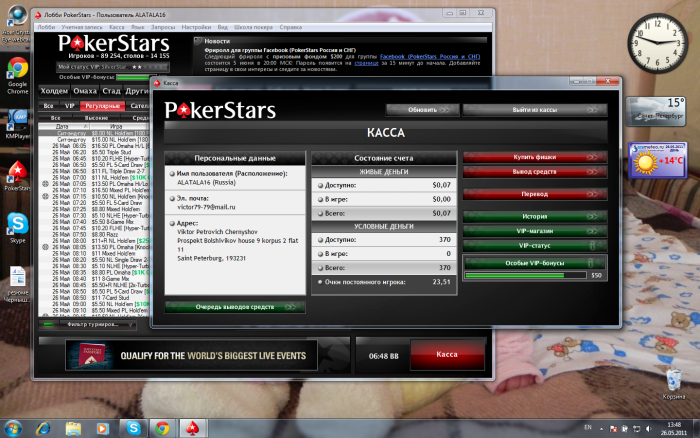Open the Лобби menu
The width and height of the screenshot is (700, 438).
point(46,27)
